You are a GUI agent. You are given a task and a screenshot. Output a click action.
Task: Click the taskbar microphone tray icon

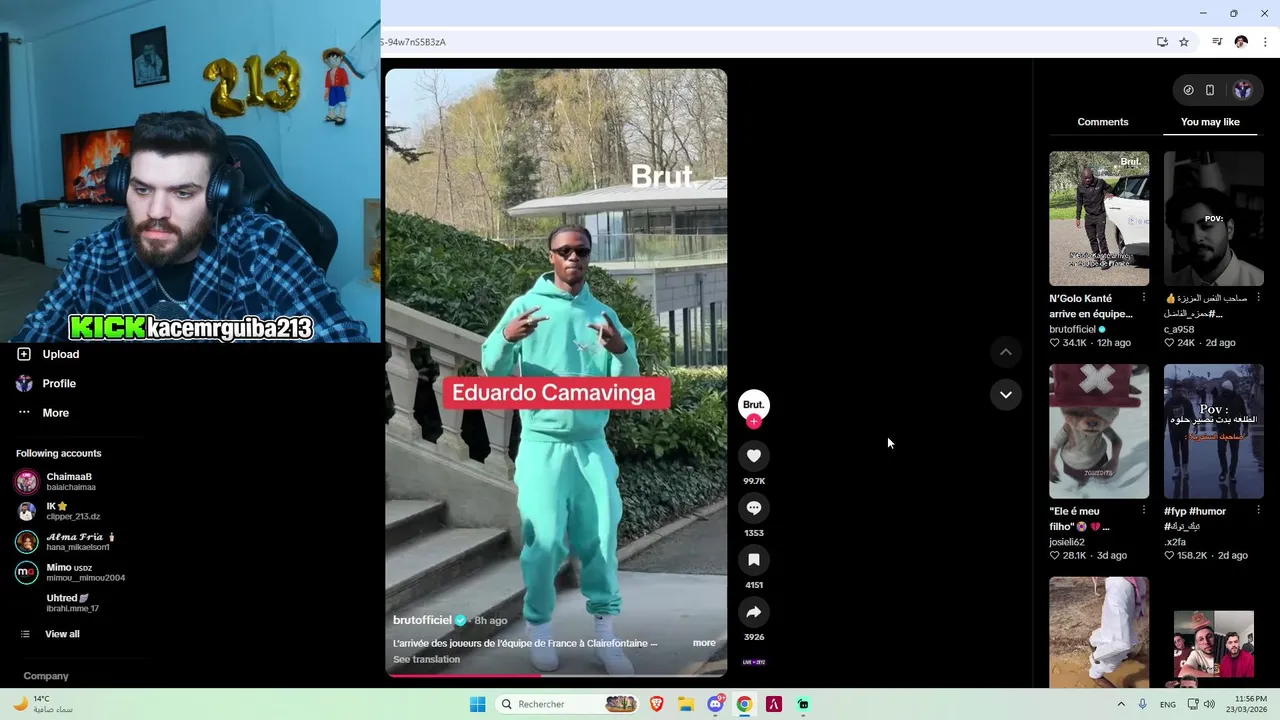(x=1143, y=704)
